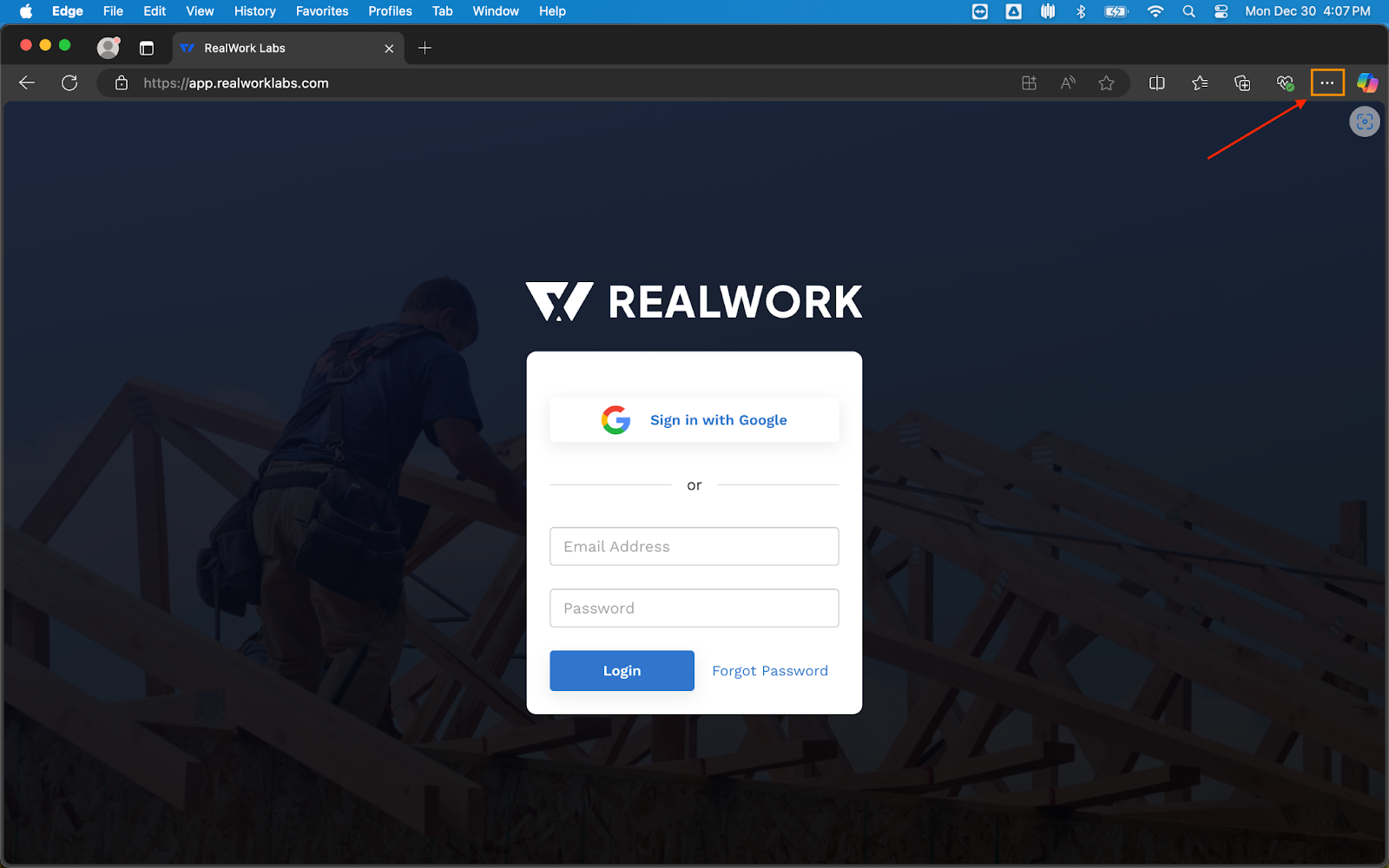Focus the Email Address field
This screenshot has height=868, width=1389.
[x=694, y=546]
